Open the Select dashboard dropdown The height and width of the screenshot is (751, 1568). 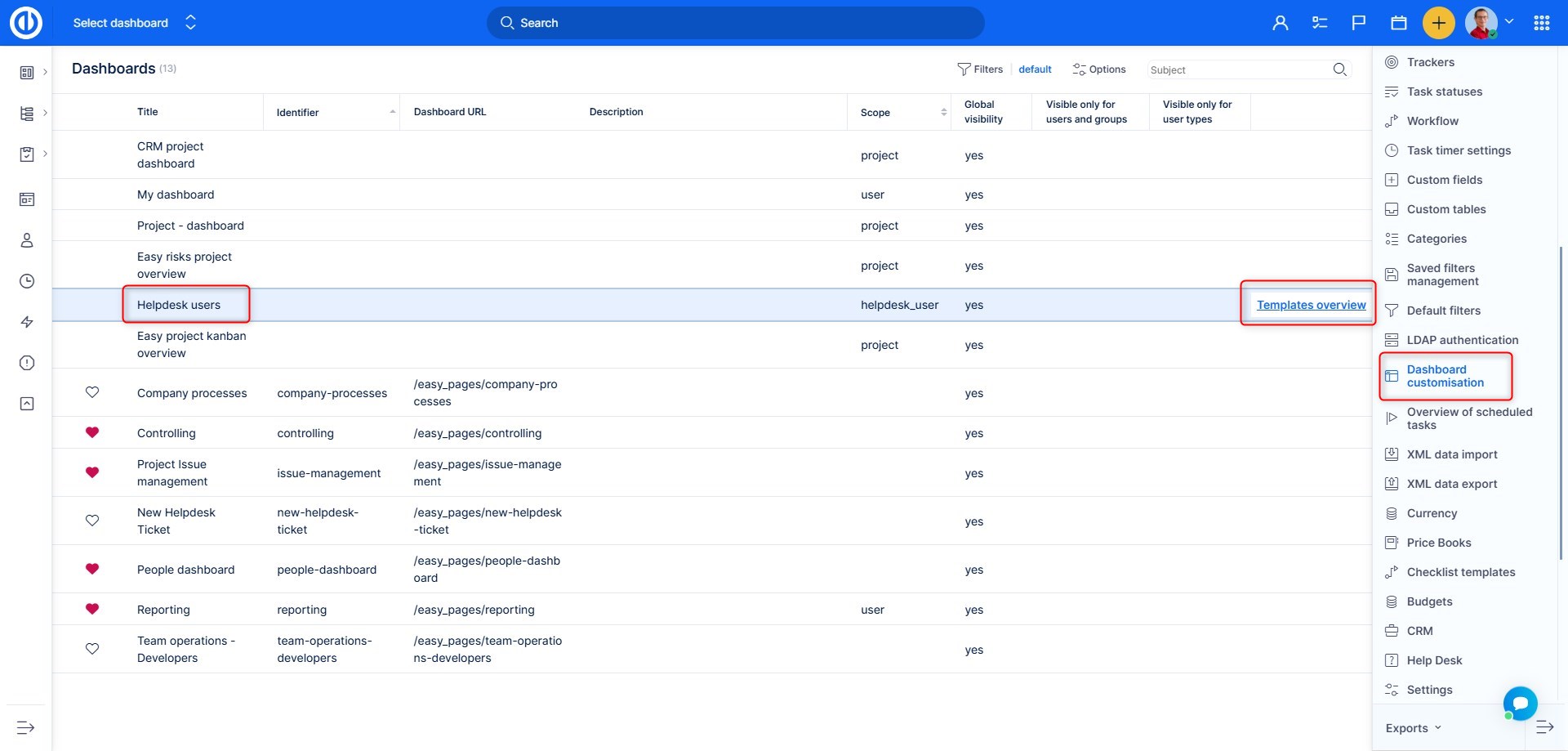(135, 23)
